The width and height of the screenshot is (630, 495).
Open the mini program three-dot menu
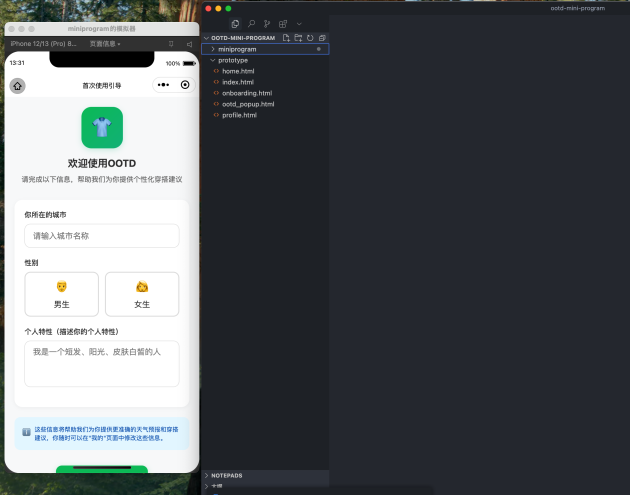click(x=162, y=86)
